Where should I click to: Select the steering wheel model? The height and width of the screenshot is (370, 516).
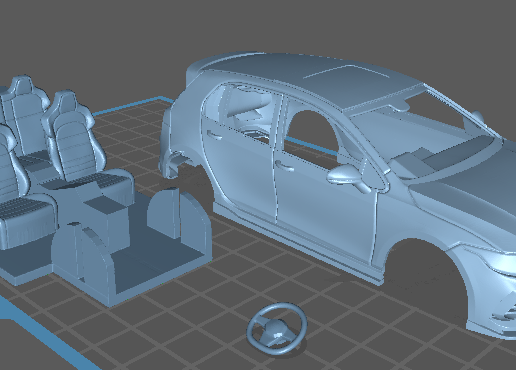(x=277, y=328)
